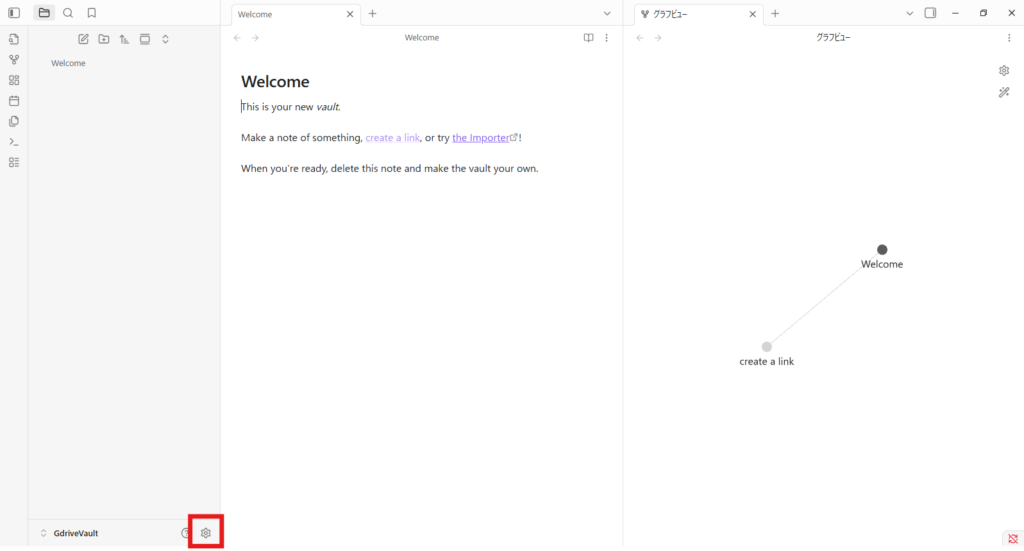
Task: Follow the 'create a link' link
Action: point(392,138)
